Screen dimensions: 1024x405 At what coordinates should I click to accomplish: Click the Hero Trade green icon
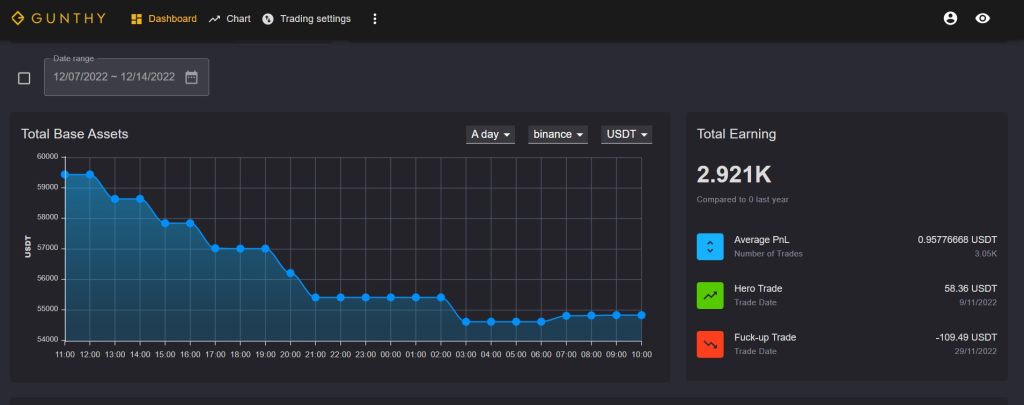pyautogui.click(x=710, y=295)
